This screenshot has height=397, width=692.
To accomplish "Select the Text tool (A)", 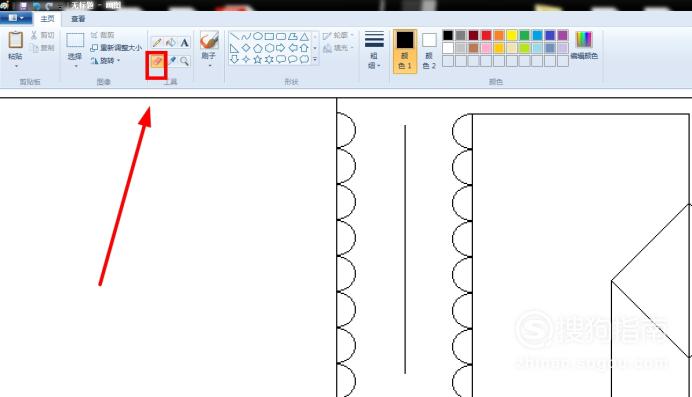I will point(184,42).
